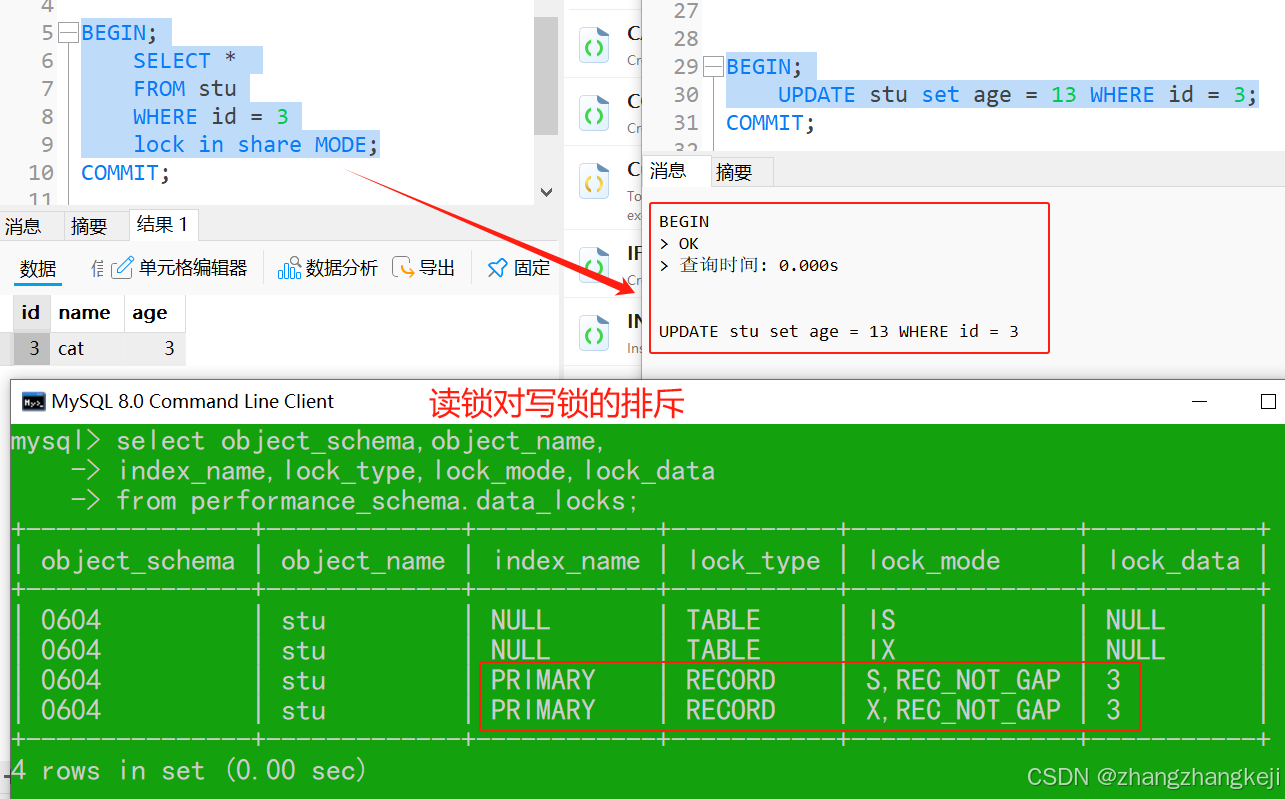Screen dimensions: 1285x799
Task: Click the lock_type column header in MySQL output
Action: (754, 561)
